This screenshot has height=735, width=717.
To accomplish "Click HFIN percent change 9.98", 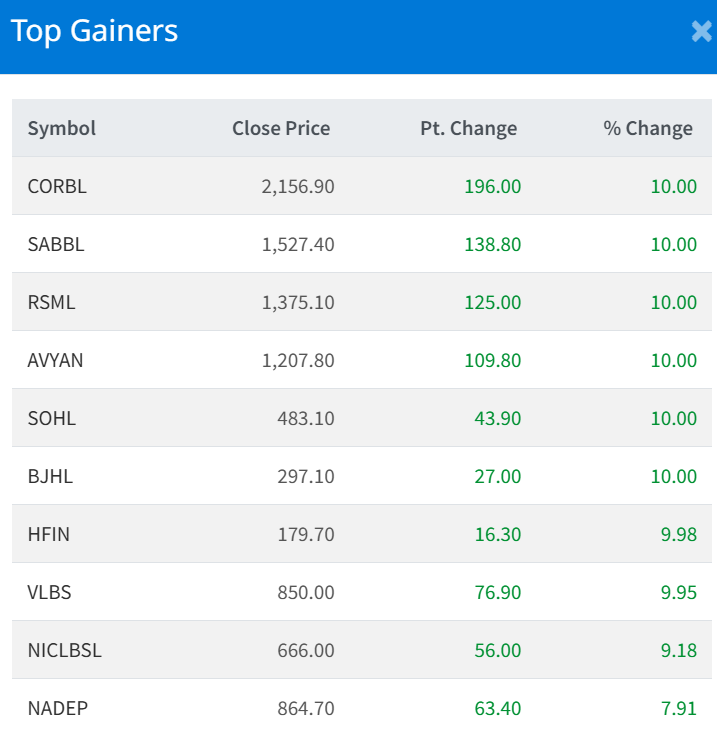I will click(678, 534).
